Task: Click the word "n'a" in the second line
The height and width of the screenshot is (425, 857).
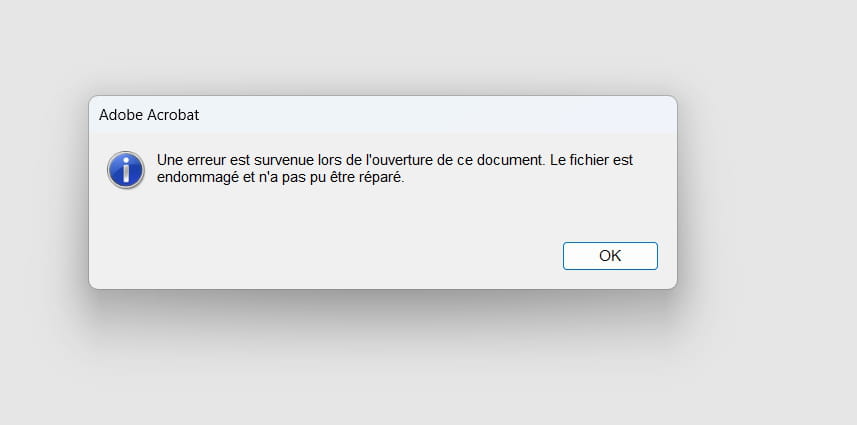Action: pyautogui.click(x=257, y=179)
